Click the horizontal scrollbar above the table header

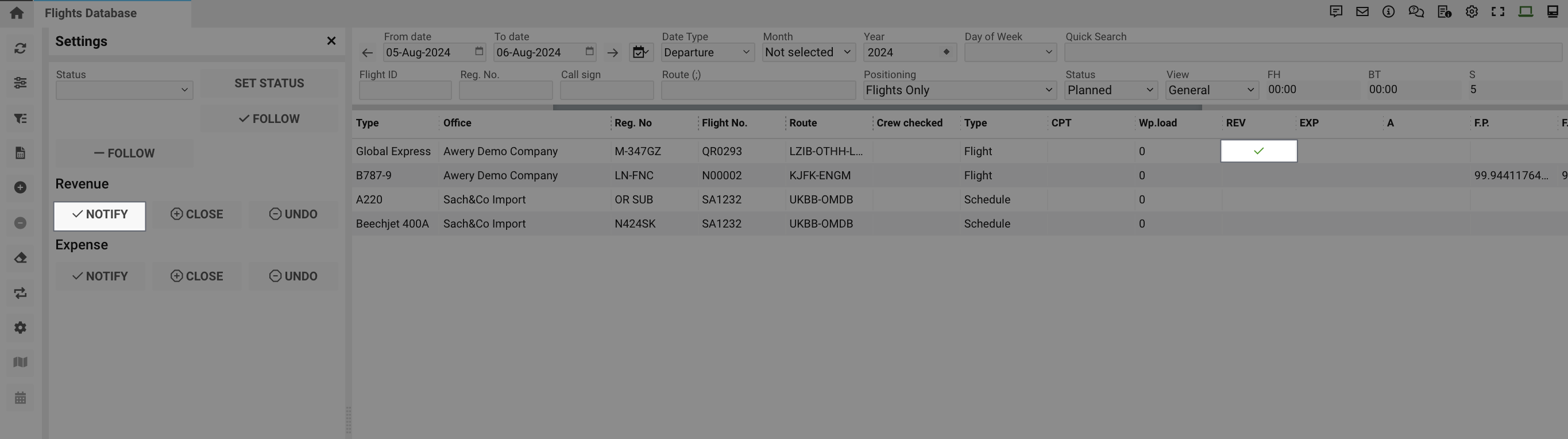[x=876, y=107]
